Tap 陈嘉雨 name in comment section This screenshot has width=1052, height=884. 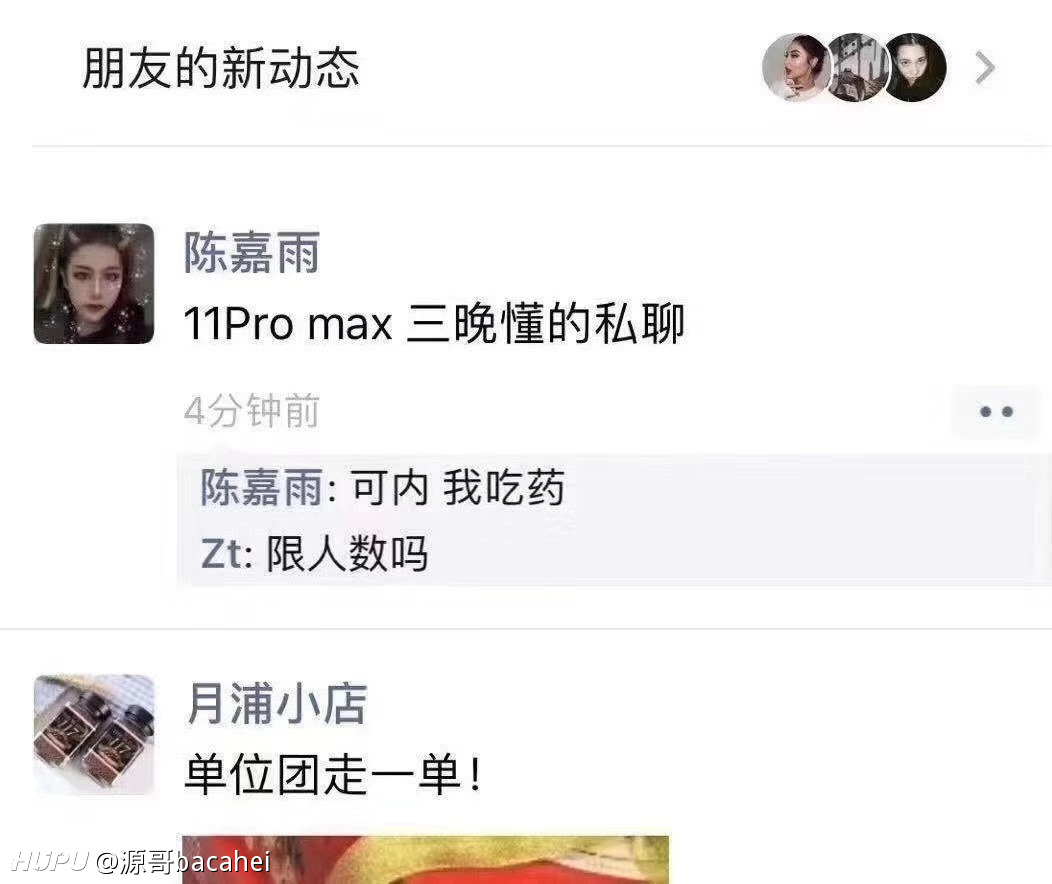(x=262, y=487)
